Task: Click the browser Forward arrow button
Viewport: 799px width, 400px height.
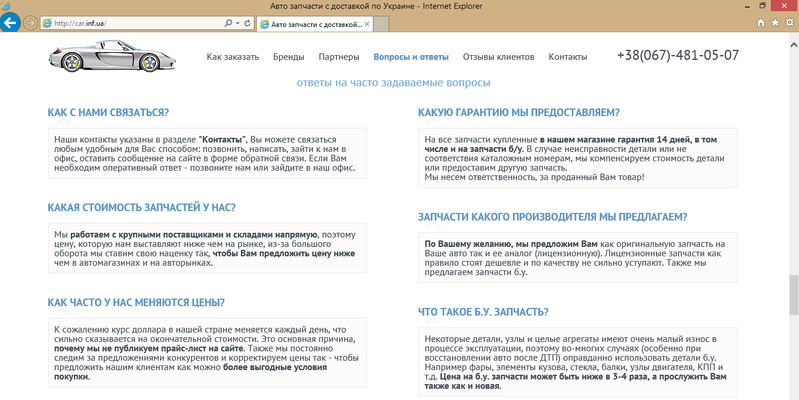Action: pyautogui.click(x=30, y=23)
